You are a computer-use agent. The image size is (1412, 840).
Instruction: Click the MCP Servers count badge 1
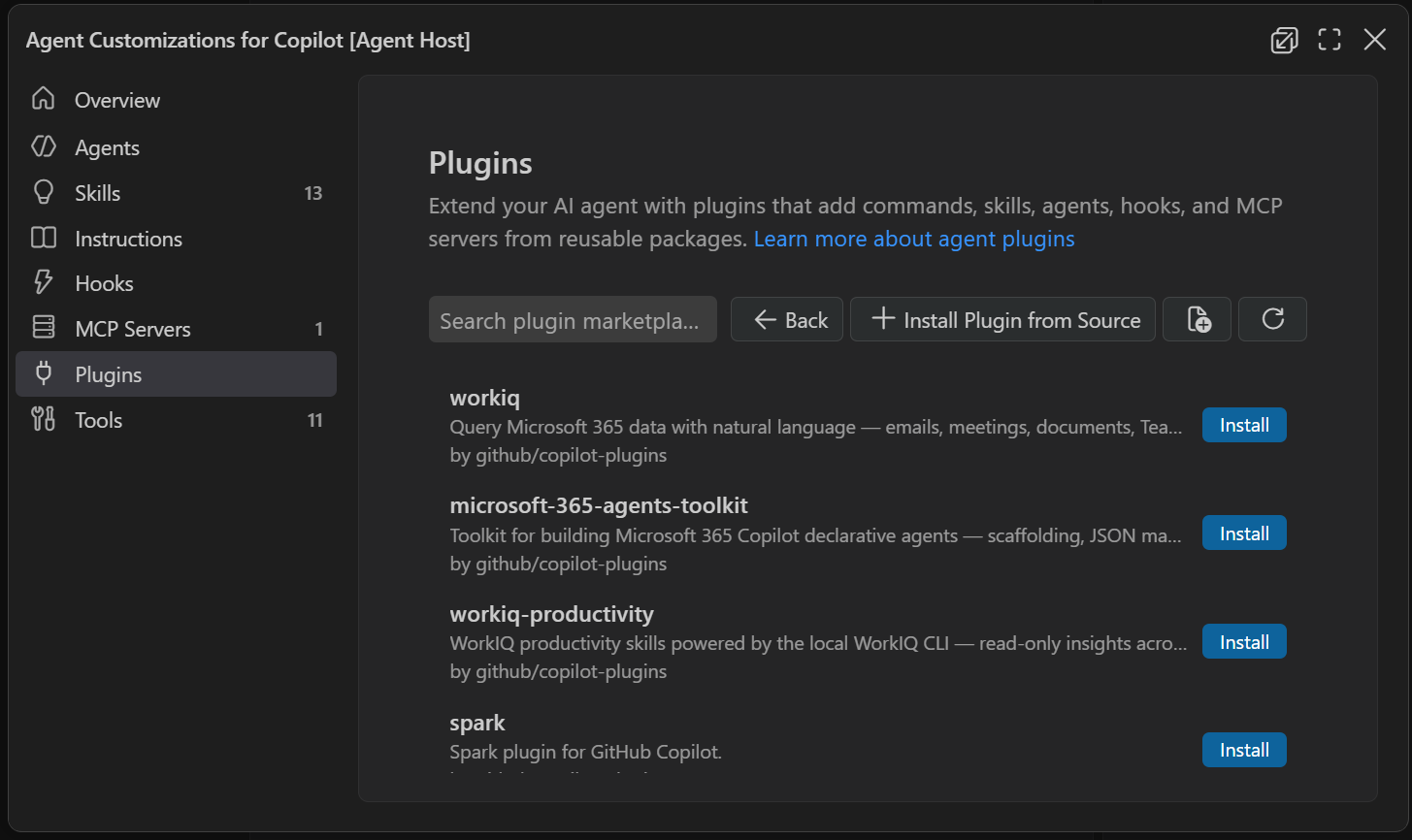click(x=318, y=329)
